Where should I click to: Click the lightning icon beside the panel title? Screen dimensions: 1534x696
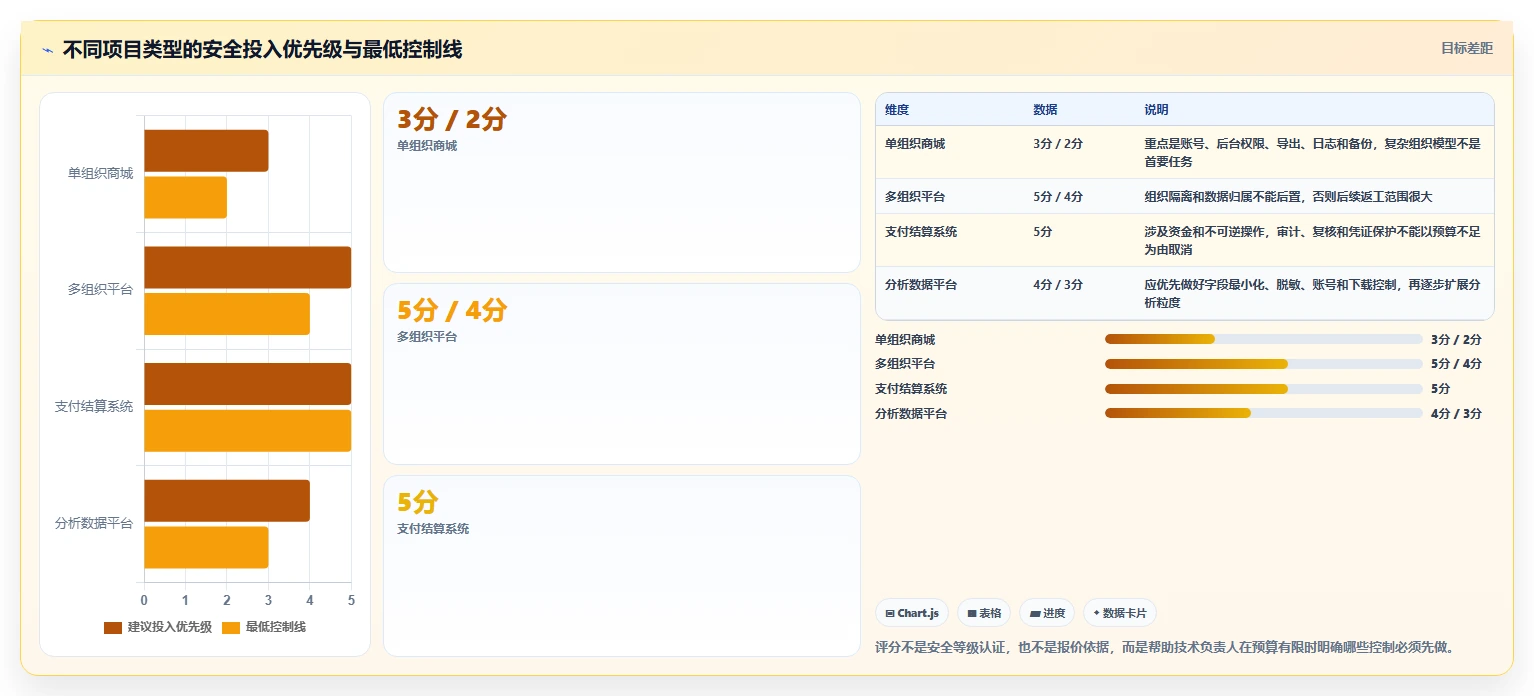47,50
